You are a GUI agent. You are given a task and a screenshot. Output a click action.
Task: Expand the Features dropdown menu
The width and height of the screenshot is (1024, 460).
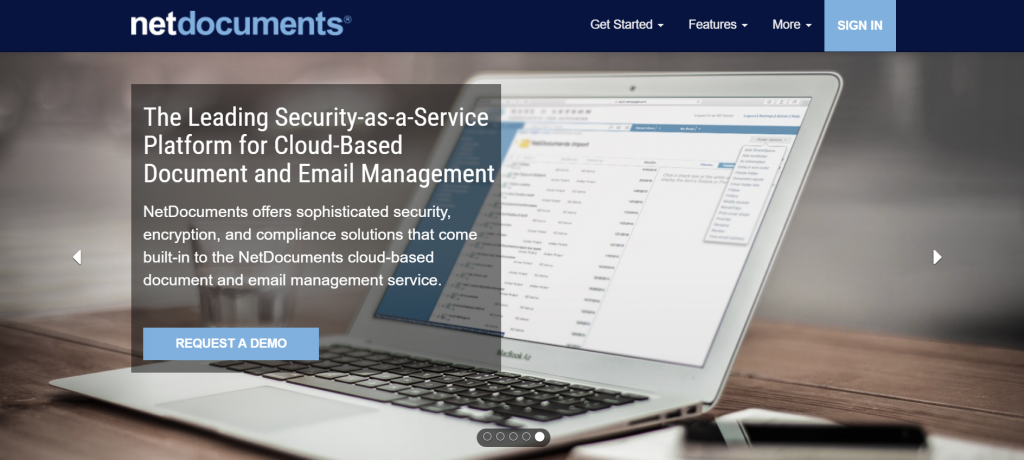coord(718,25)
